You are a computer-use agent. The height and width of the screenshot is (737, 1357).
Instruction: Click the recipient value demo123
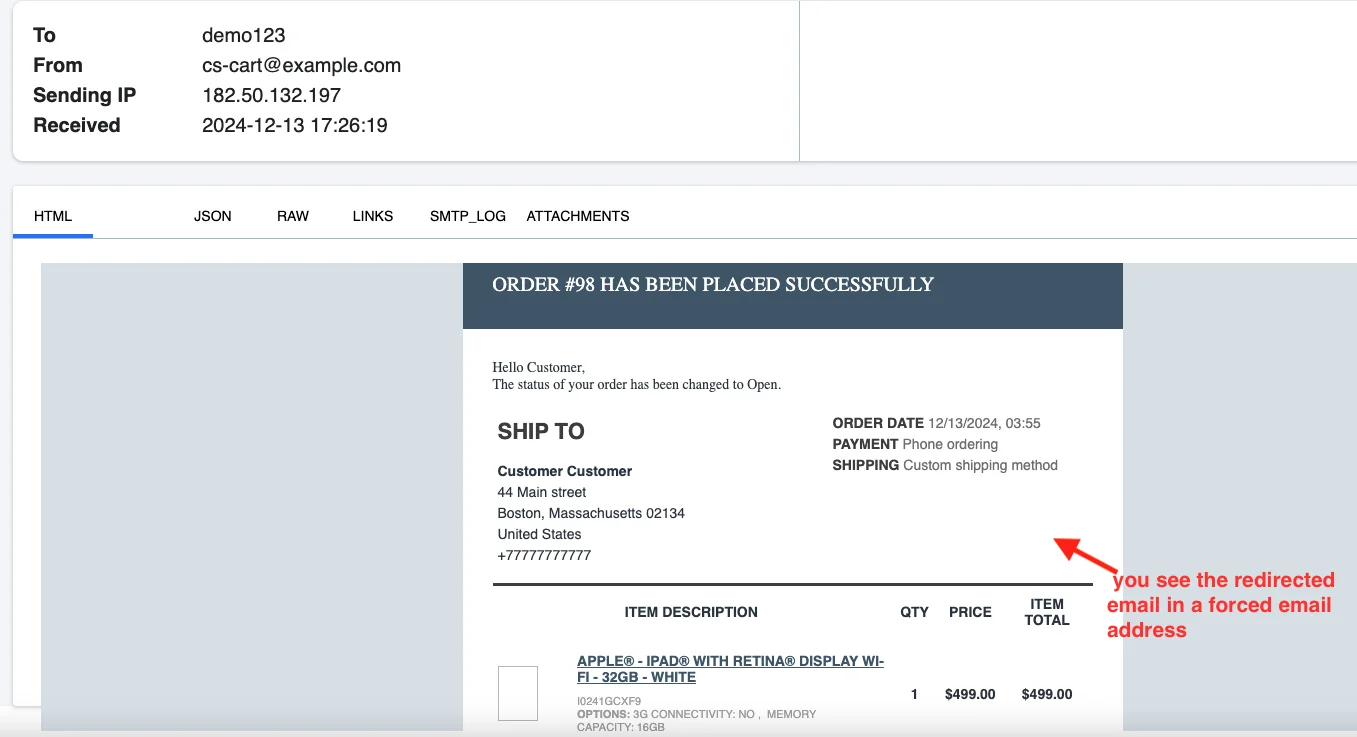(244, 35)
